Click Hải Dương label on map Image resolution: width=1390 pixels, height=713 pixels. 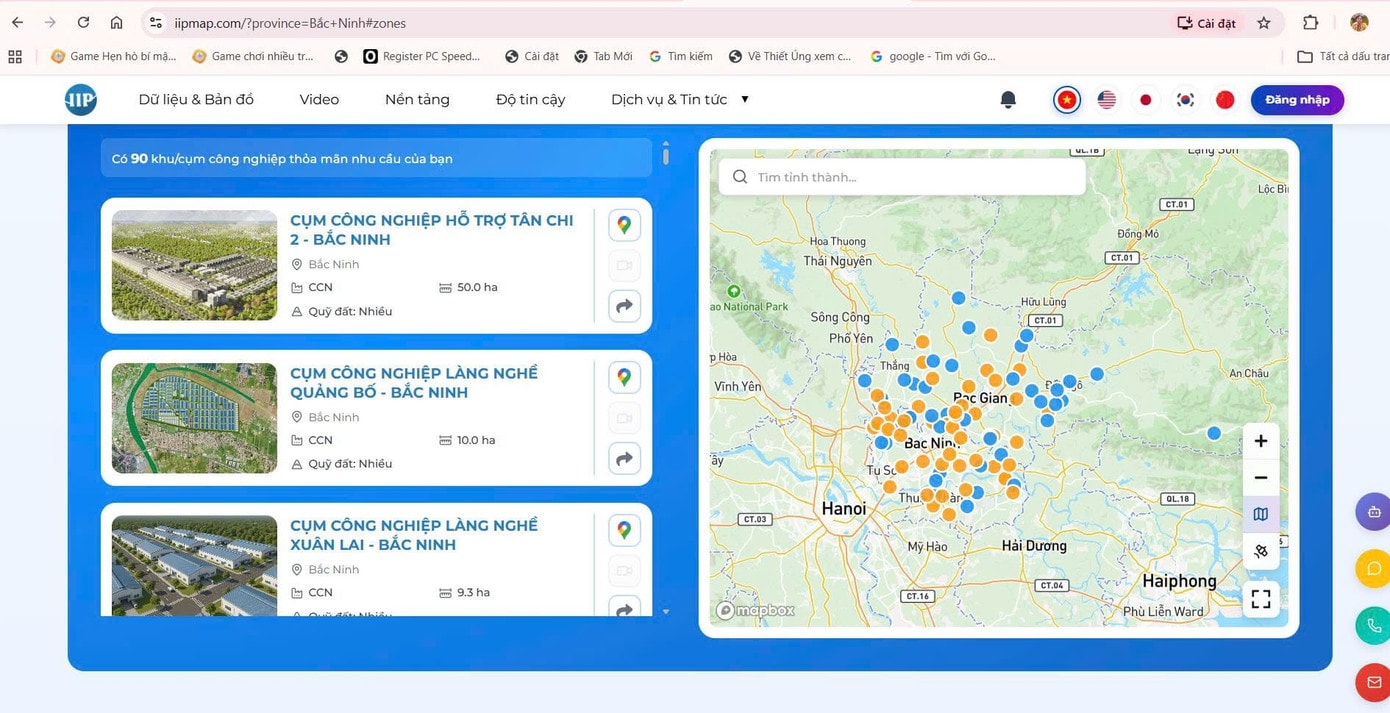pyautogui.click(x=1034, y=546)
